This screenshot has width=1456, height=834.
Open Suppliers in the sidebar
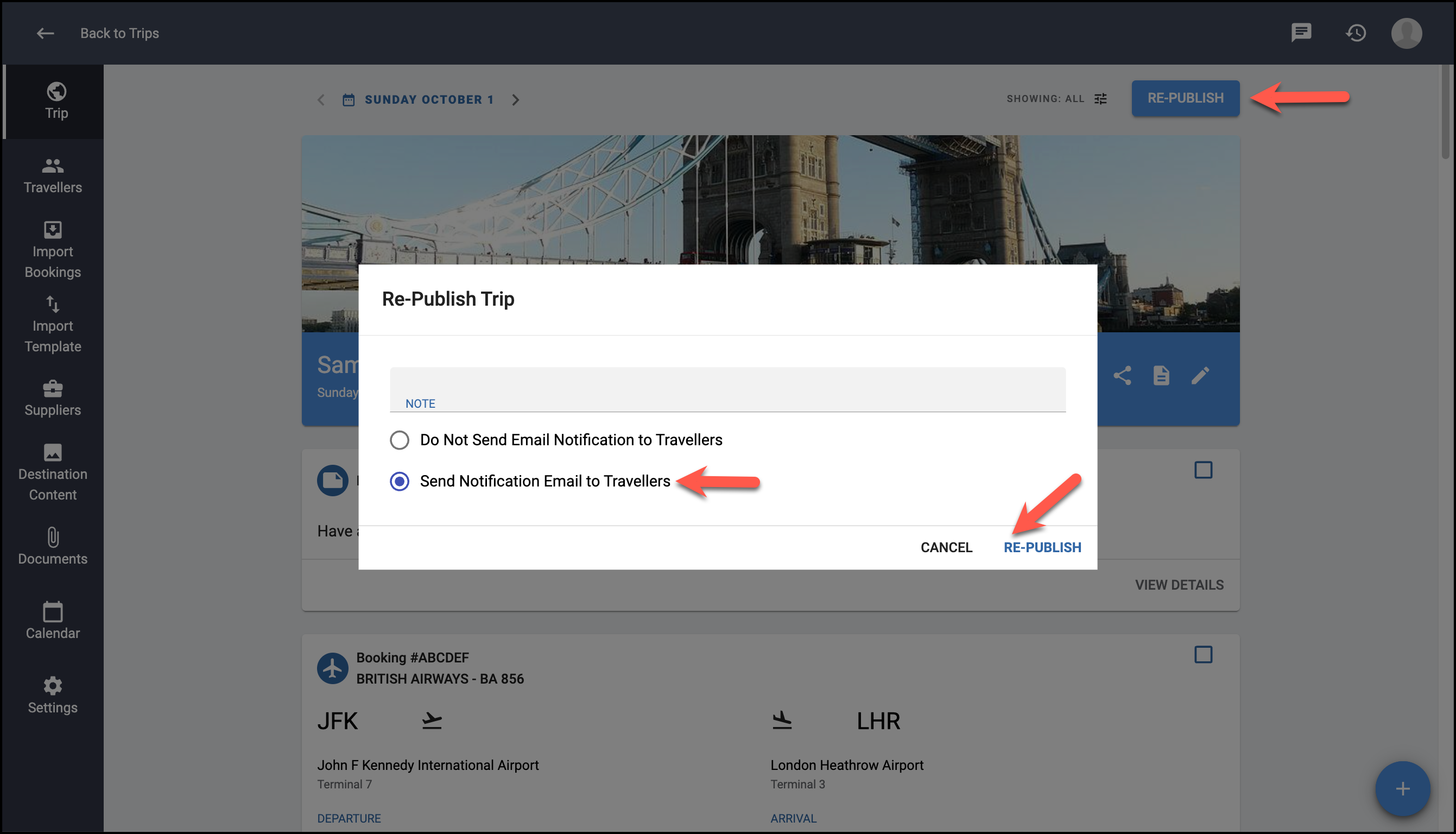tap(53, 399)
